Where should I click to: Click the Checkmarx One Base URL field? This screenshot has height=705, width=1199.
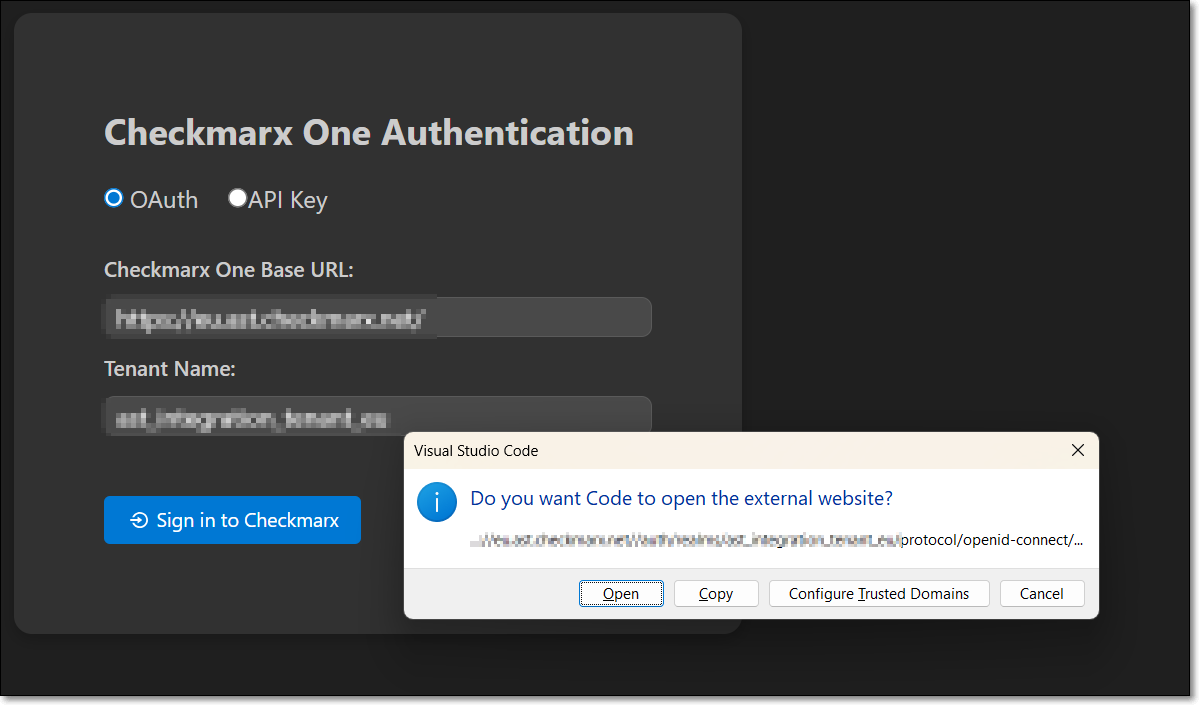pos(377,317)
